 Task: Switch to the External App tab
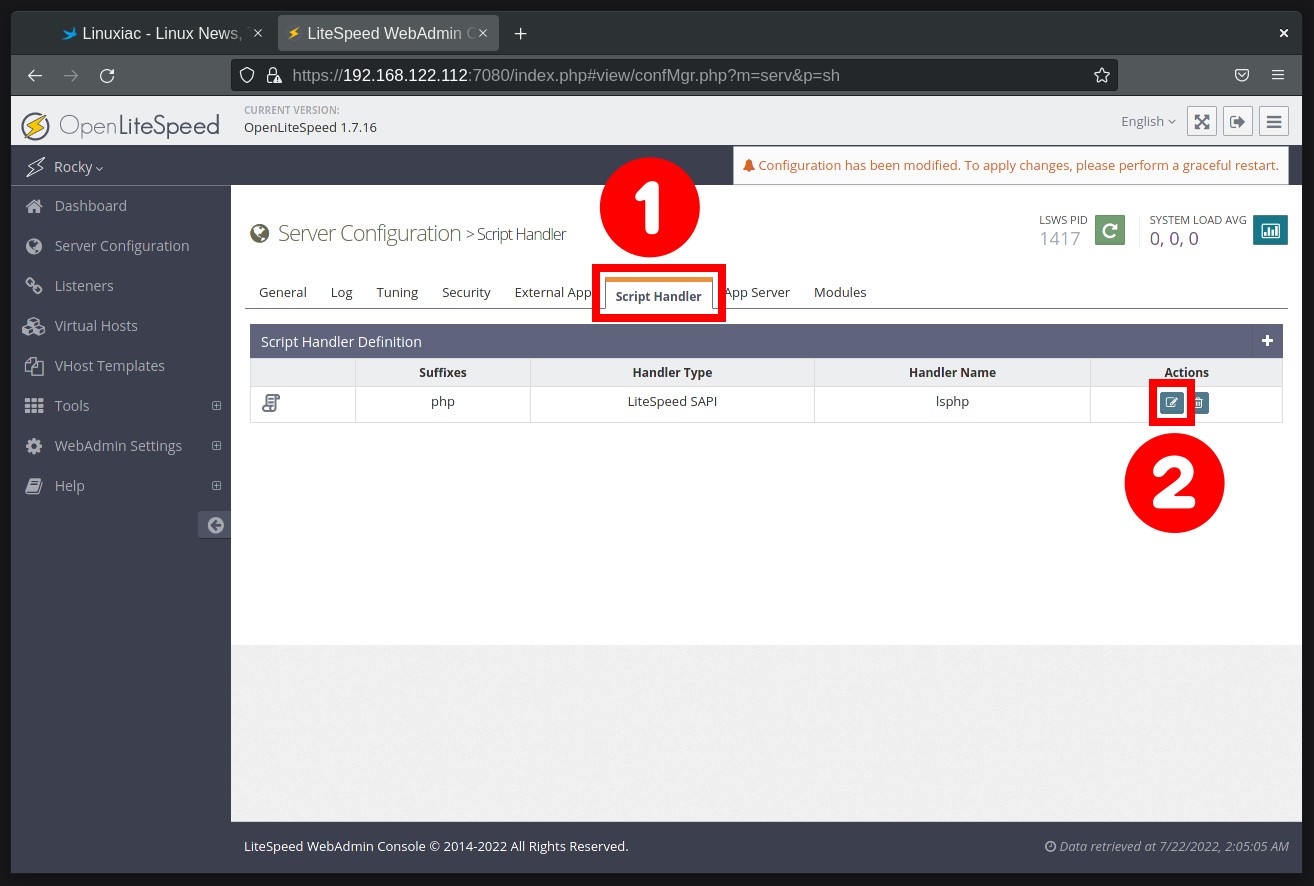click(553, 292)
